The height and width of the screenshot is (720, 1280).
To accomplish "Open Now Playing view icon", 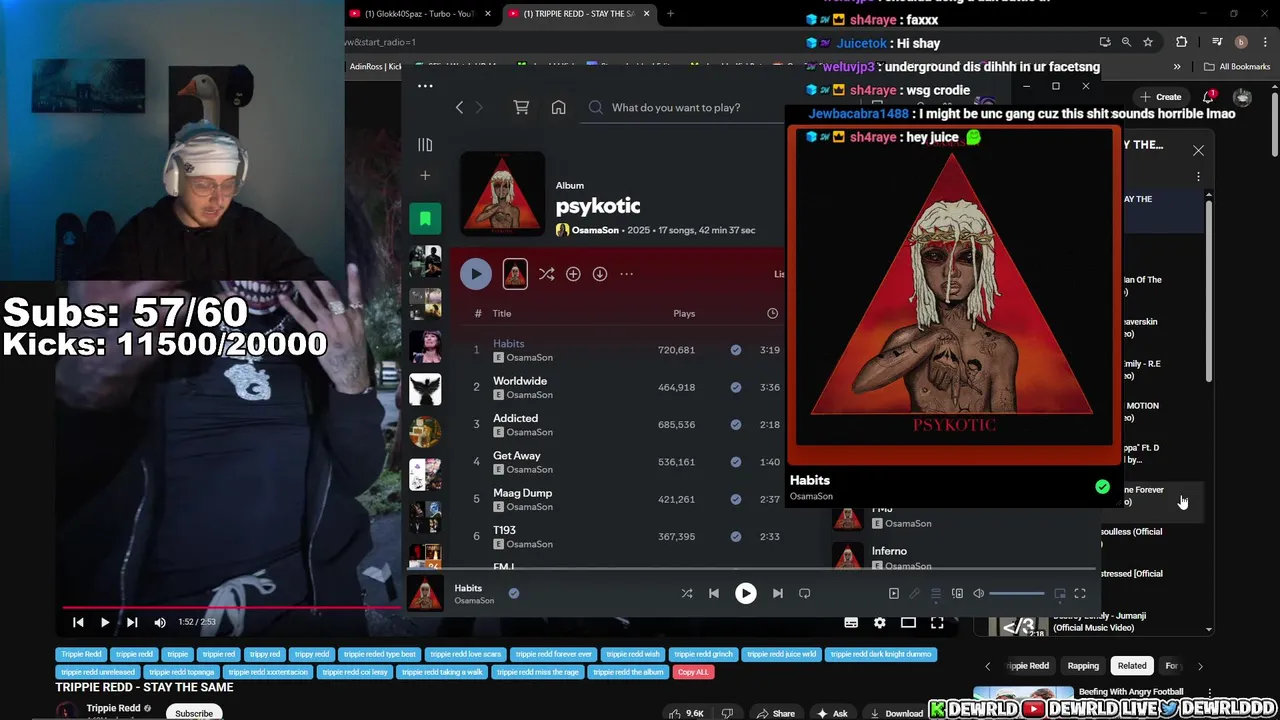I will pyautogui.click(x=894, y=594).
